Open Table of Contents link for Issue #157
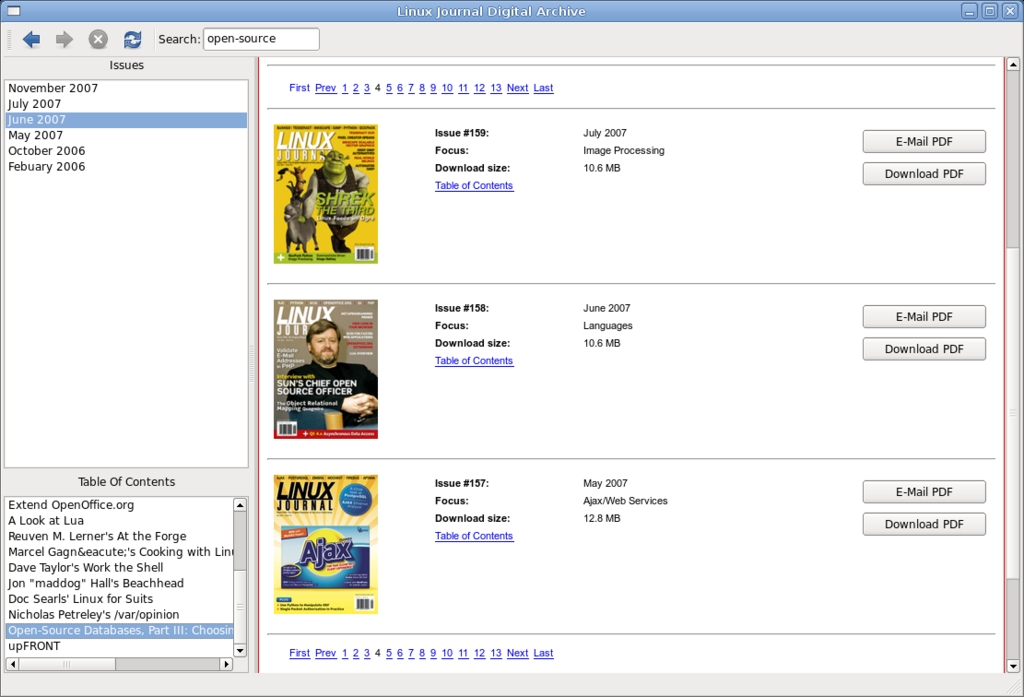 coord(474,536)
